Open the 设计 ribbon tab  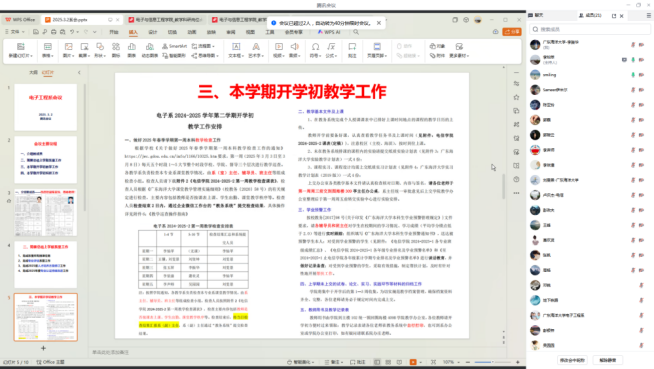click(x=153, y=32)
